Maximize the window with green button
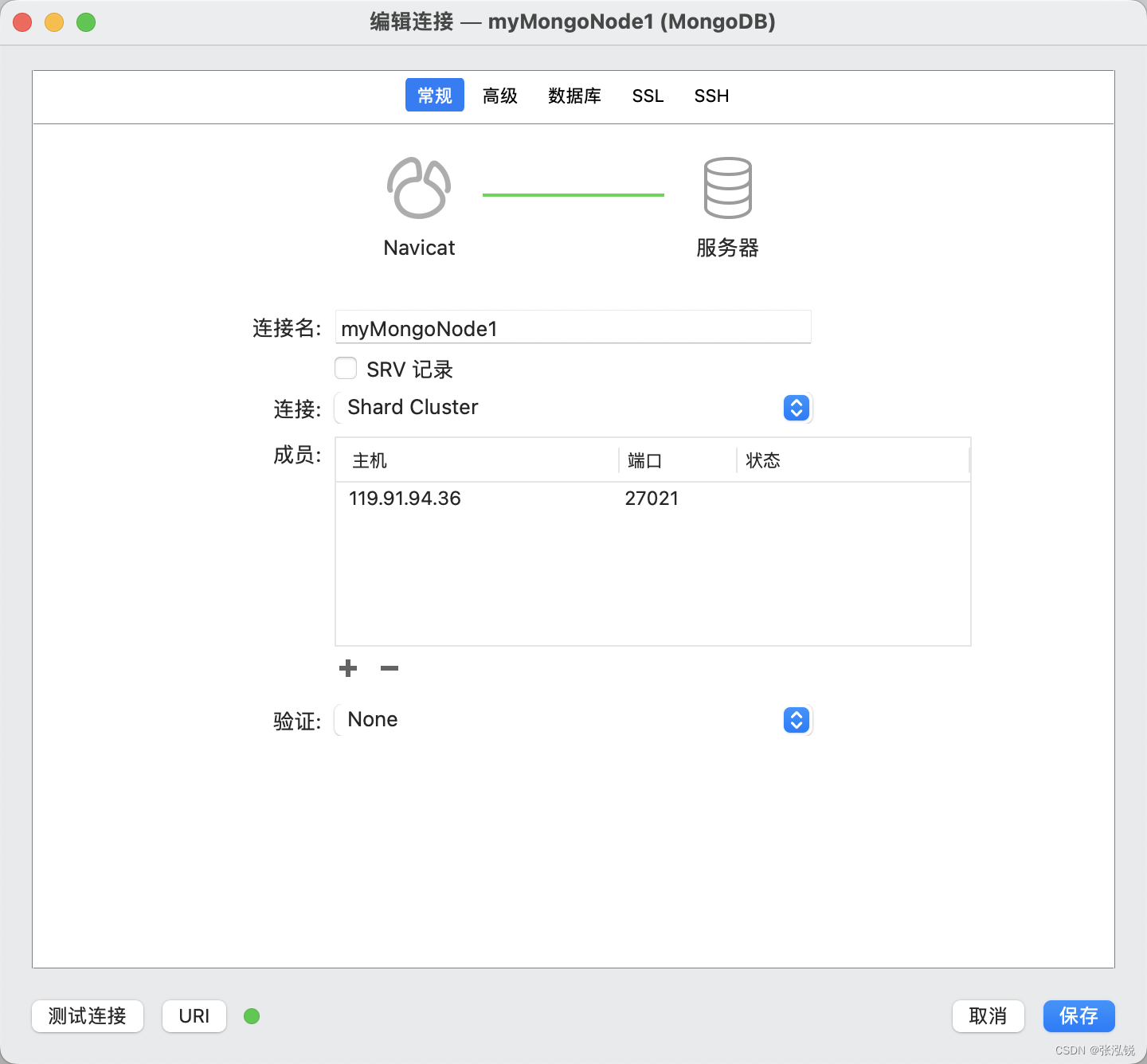 click(x=86, y=22)
